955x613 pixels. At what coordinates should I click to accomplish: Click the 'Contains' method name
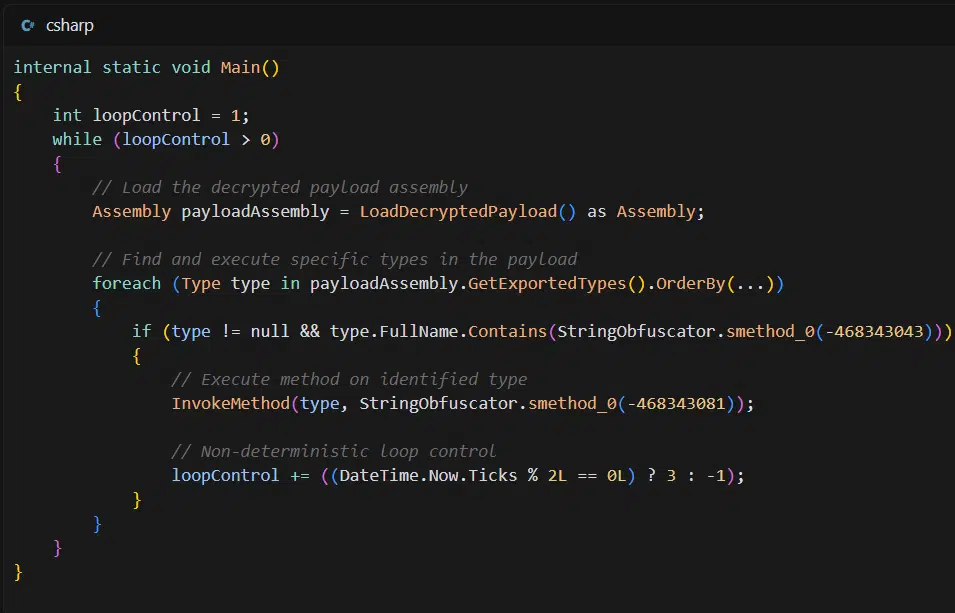coord(507,331)
